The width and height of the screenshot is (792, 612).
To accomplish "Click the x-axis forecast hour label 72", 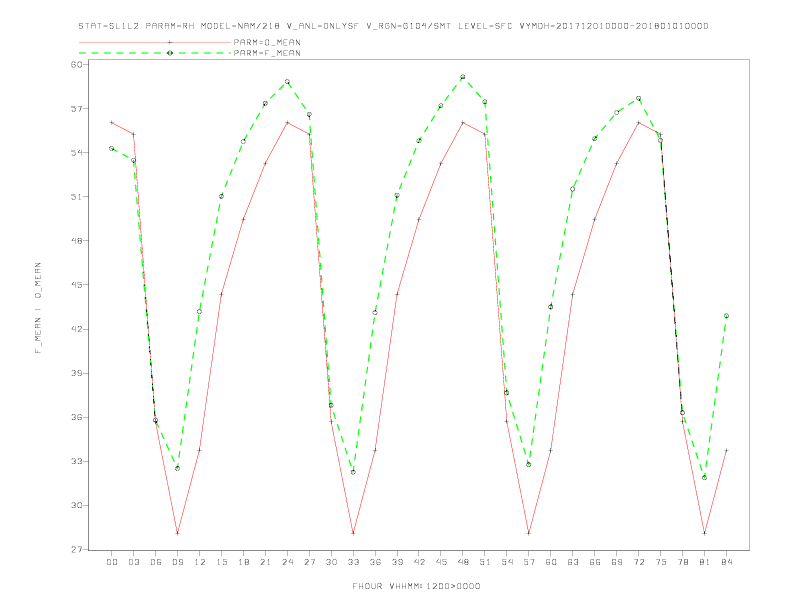I will 638,562.
